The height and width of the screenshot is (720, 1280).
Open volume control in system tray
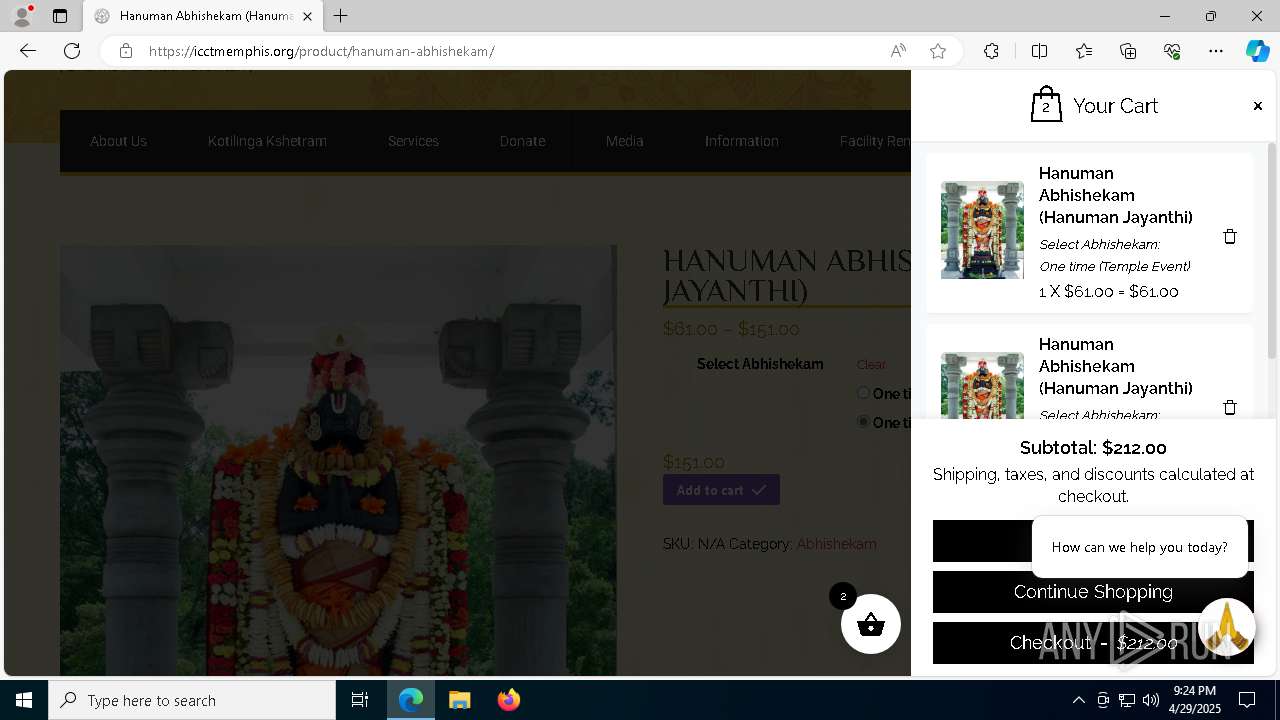tap(1151, 700)
